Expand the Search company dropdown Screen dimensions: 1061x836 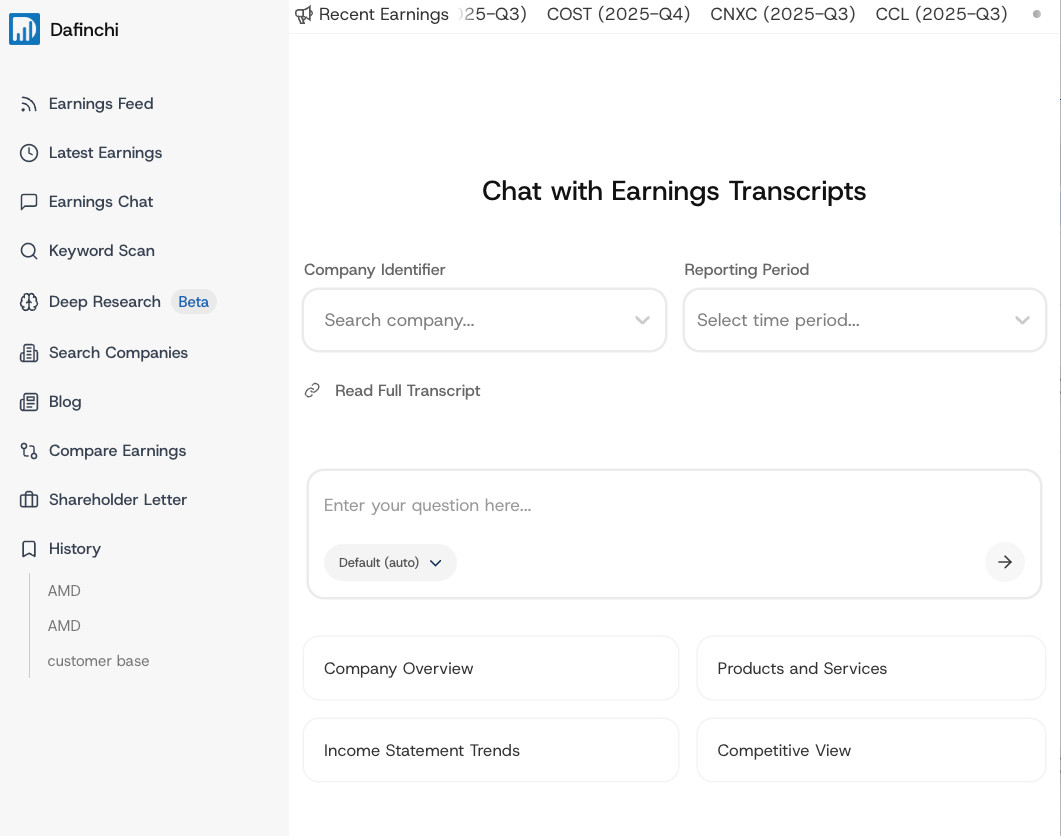pos(642,320)
